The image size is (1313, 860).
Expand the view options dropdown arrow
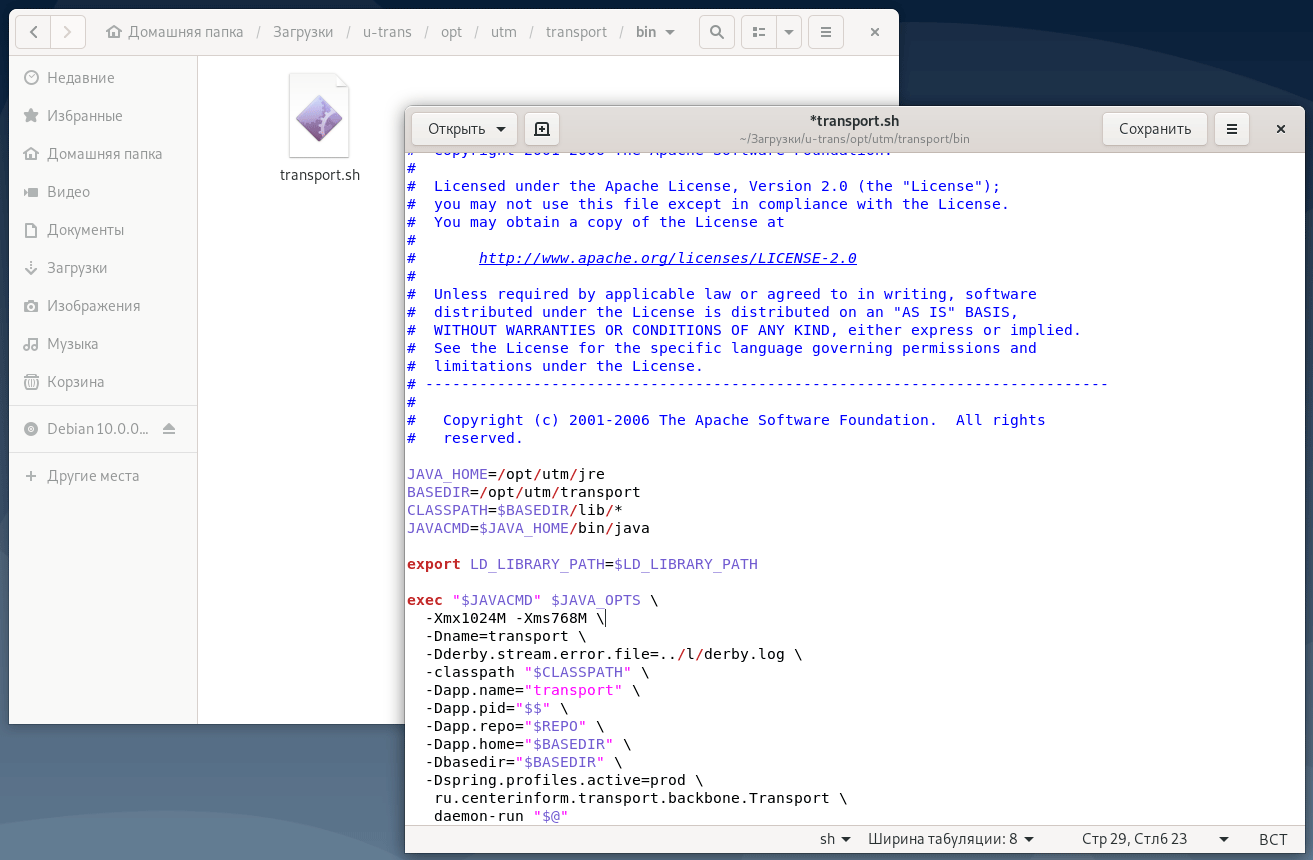pos(789,32)
